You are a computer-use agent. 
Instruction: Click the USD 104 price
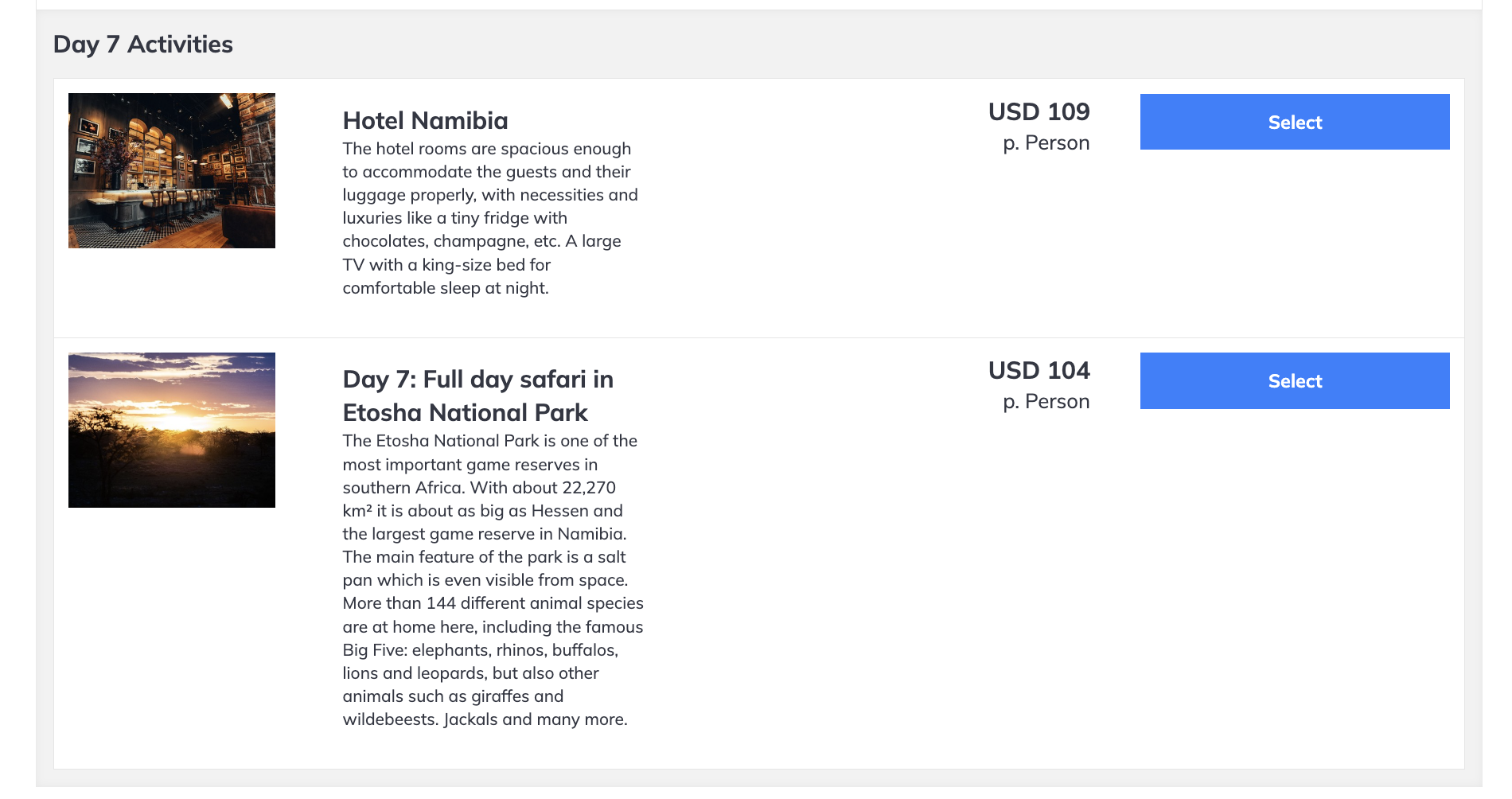coord(1039,370)
